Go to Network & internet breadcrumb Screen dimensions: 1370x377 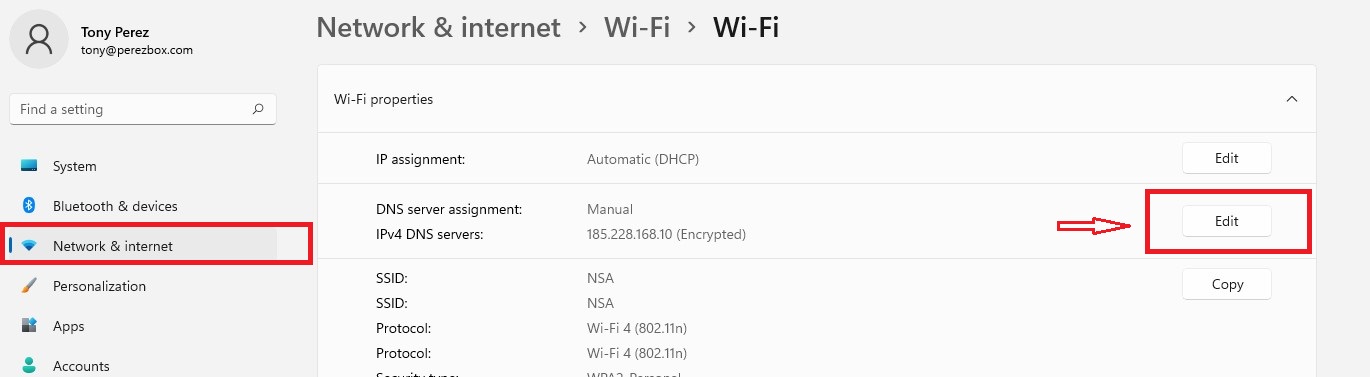(438, 27)
